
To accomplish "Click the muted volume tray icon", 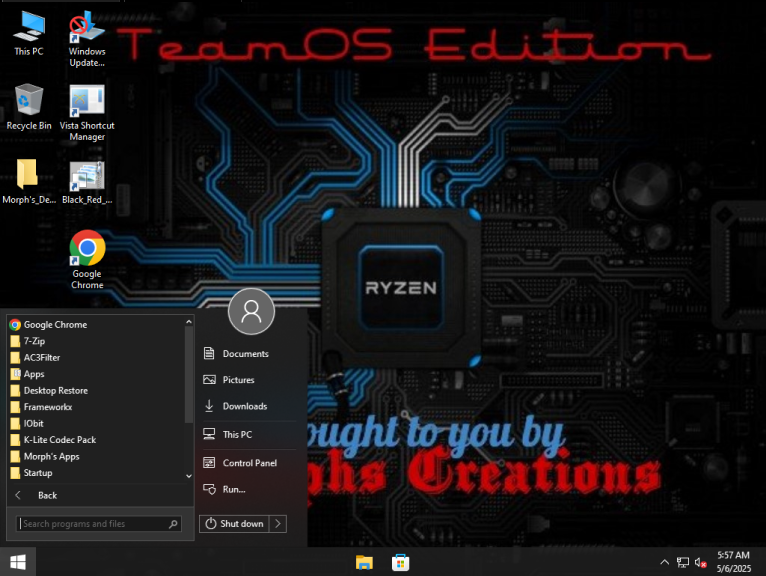I will [x=701, y=563].
